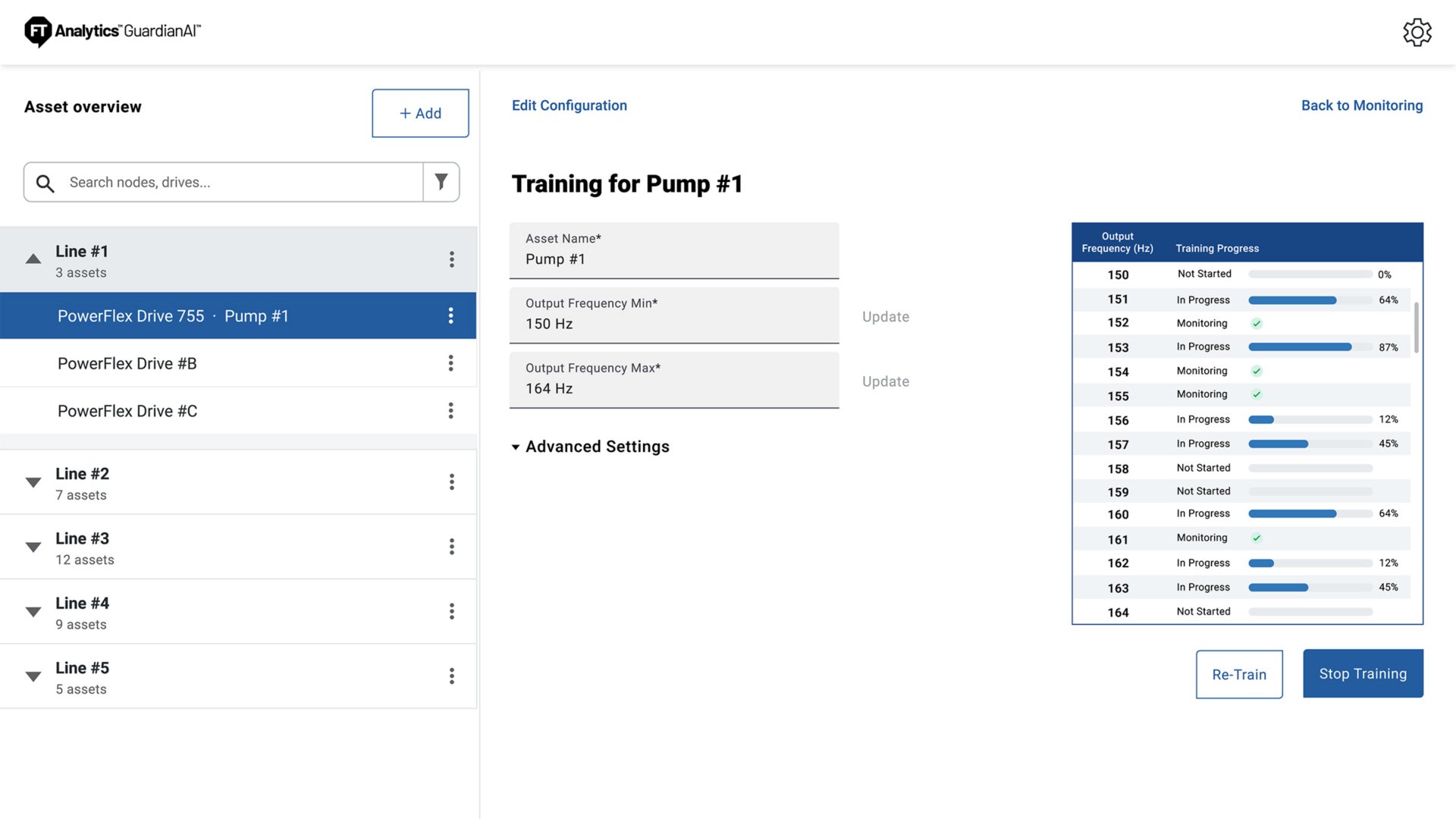Open the kebab menu for Line #2
The height and width of the screenshot is (819, 1456).
click(x=451, y=482)
